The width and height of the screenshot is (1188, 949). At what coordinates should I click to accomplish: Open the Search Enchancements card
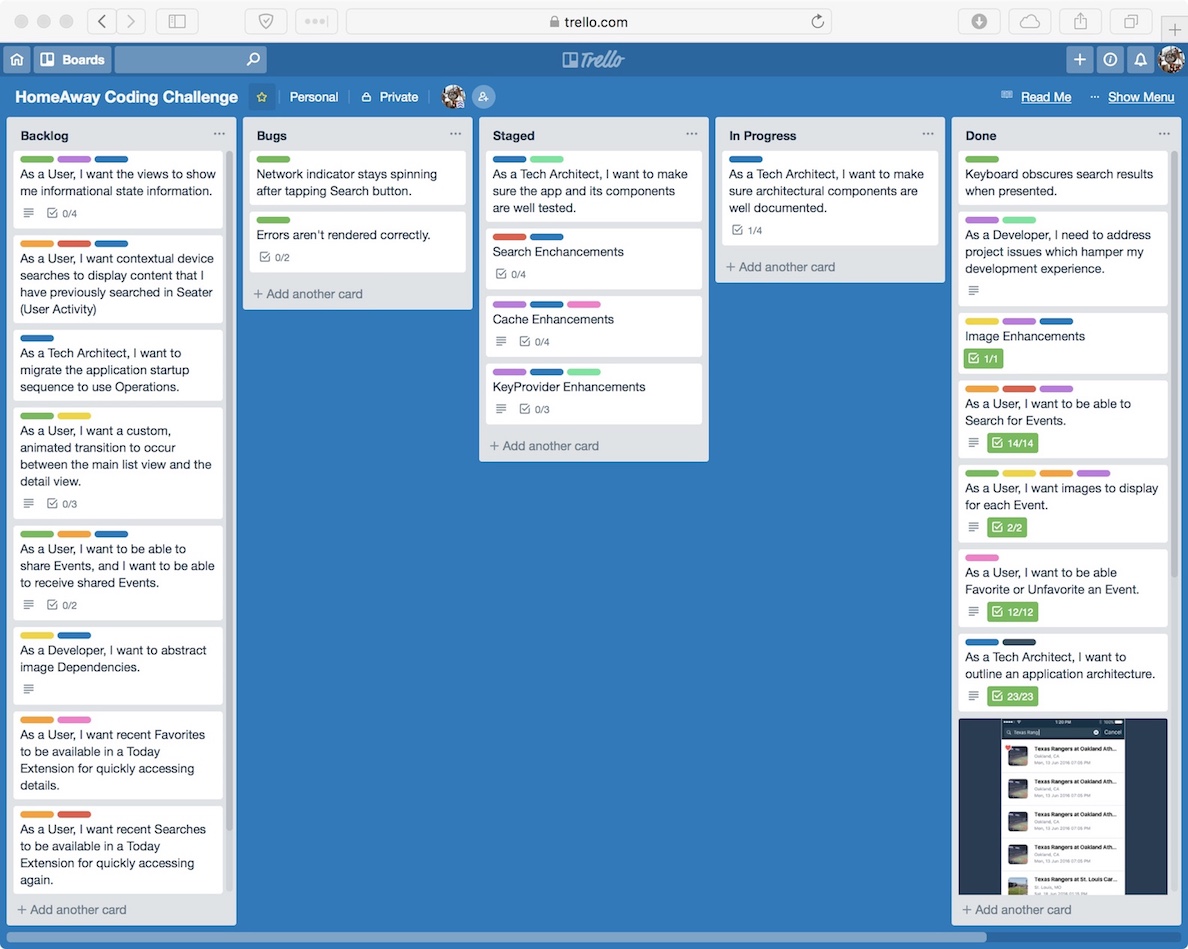coord(594,258)
